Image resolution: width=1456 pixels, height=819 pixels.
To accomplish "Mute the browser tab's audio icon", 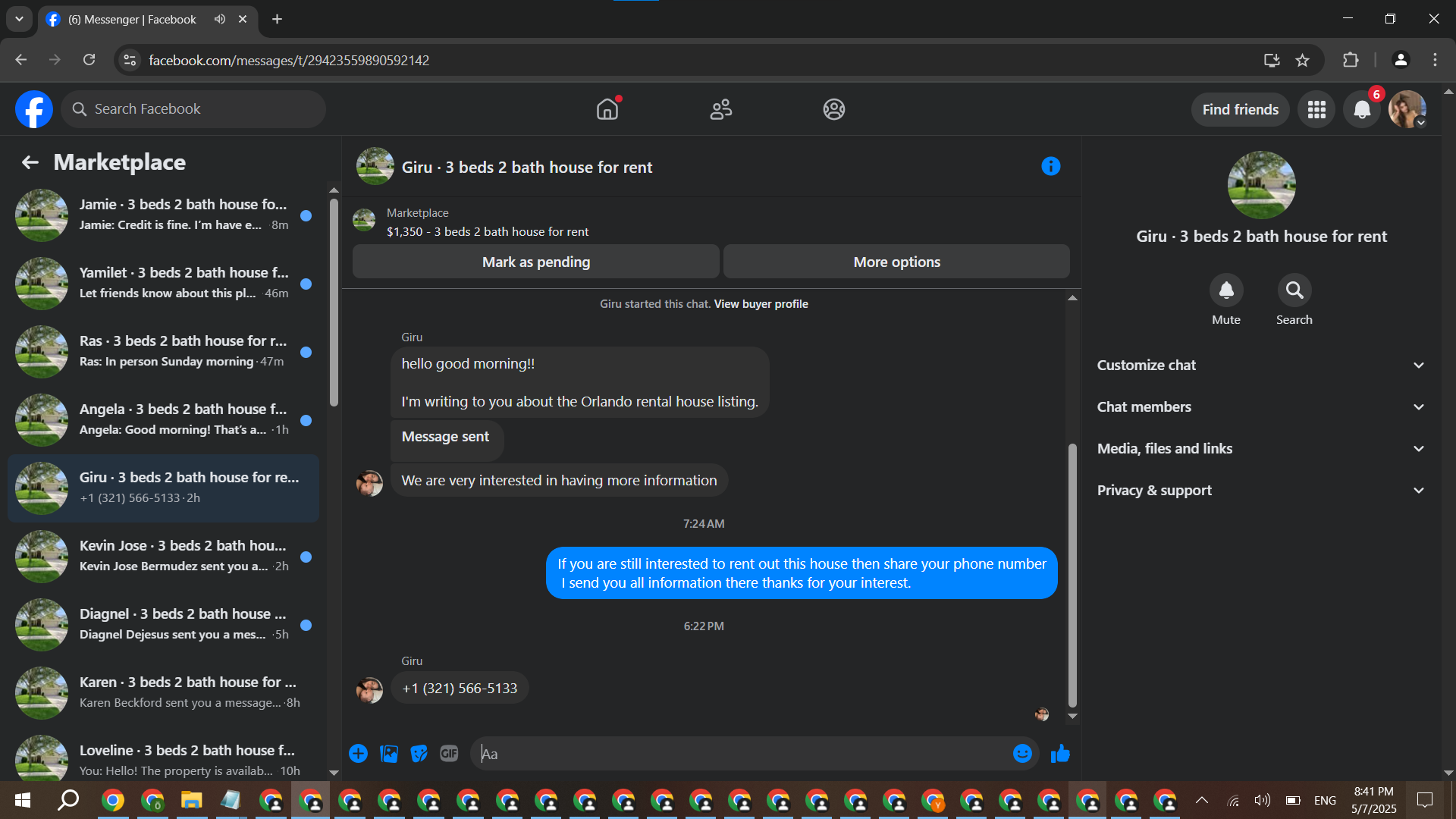I will (220, 19).
